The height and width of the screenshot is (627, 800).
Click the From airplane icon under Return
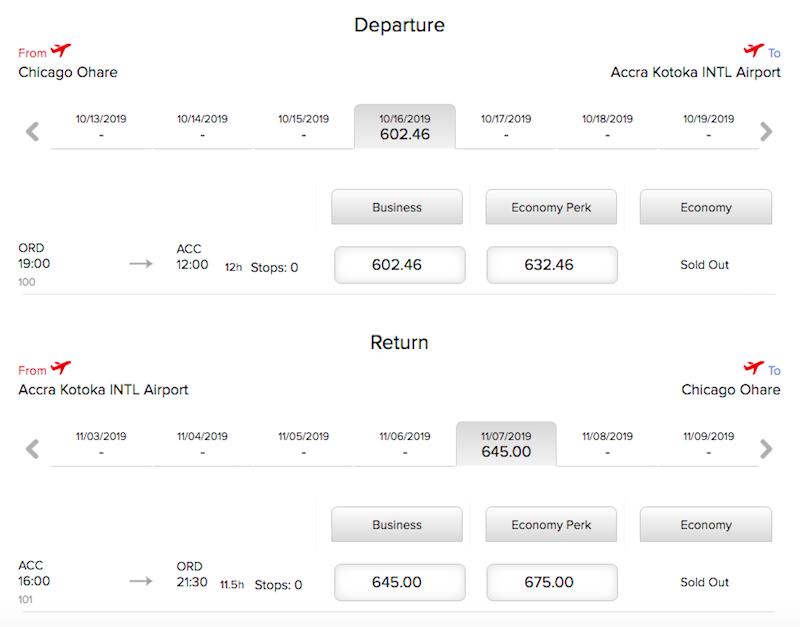point(60,367)
